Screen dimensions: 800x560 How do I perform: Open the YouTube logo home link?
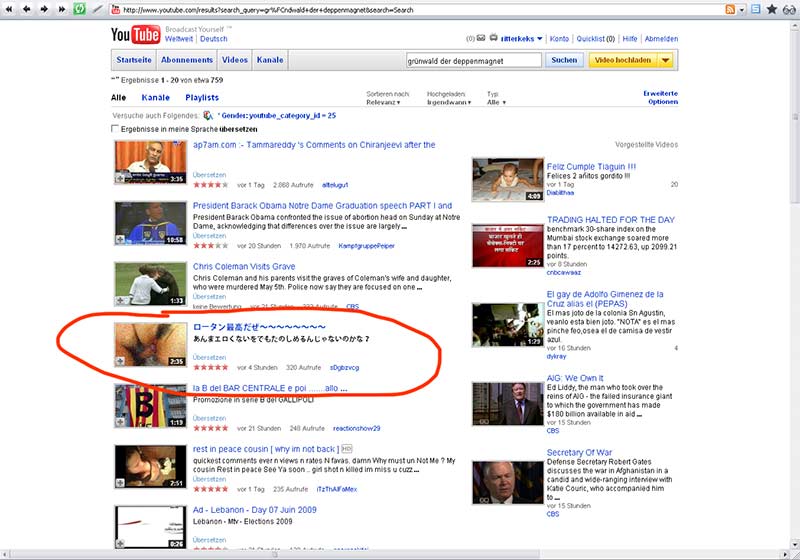point(136,35)
